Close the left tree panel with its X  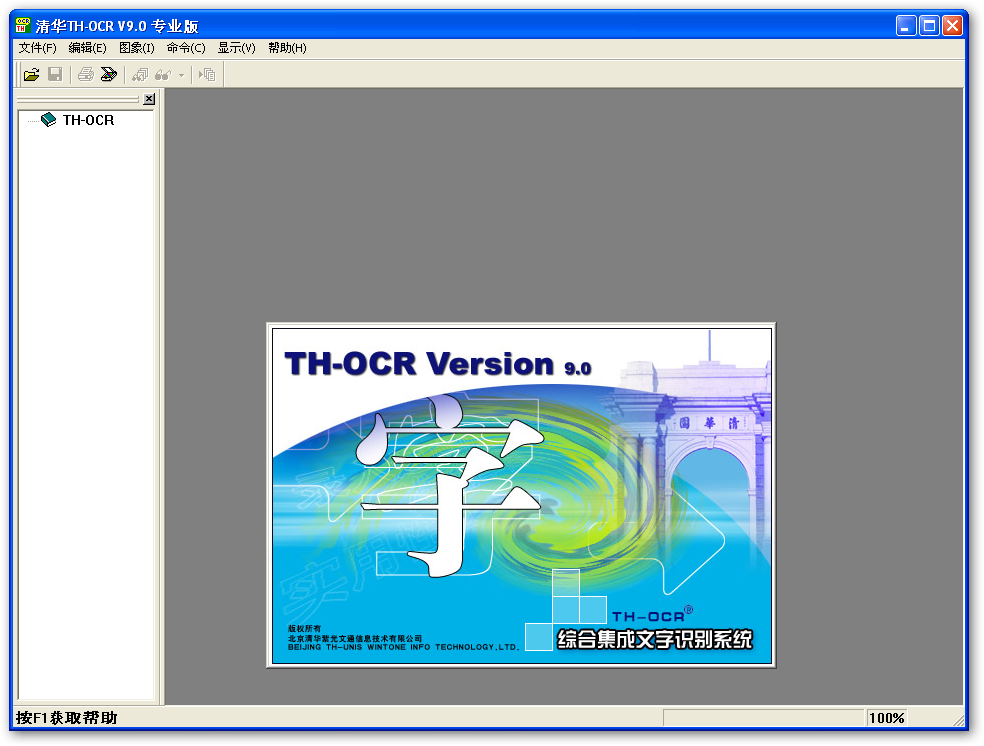tap(149, 99)
